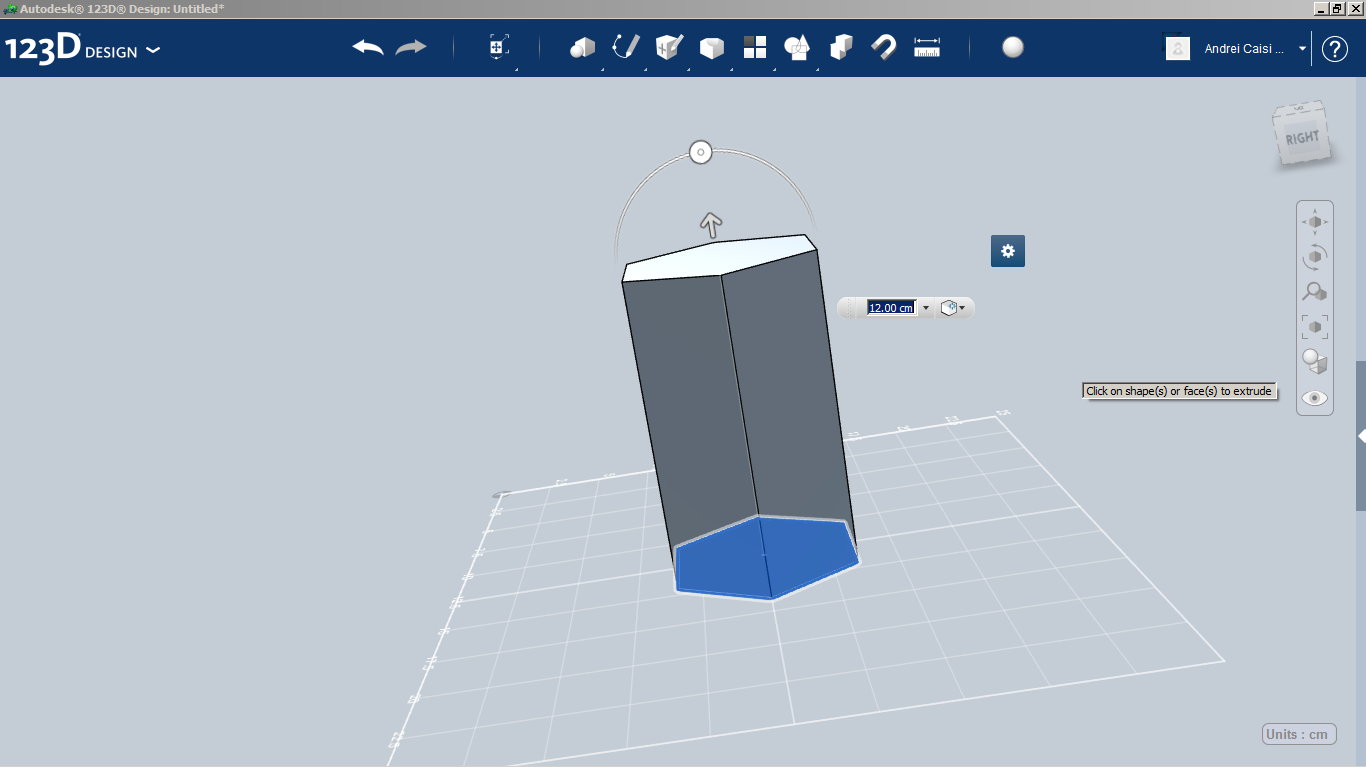Image resolution: width=1366 pixels, height=768 pixels.
Task: Activate the Snap magnet tool
Action: point(884,48)
